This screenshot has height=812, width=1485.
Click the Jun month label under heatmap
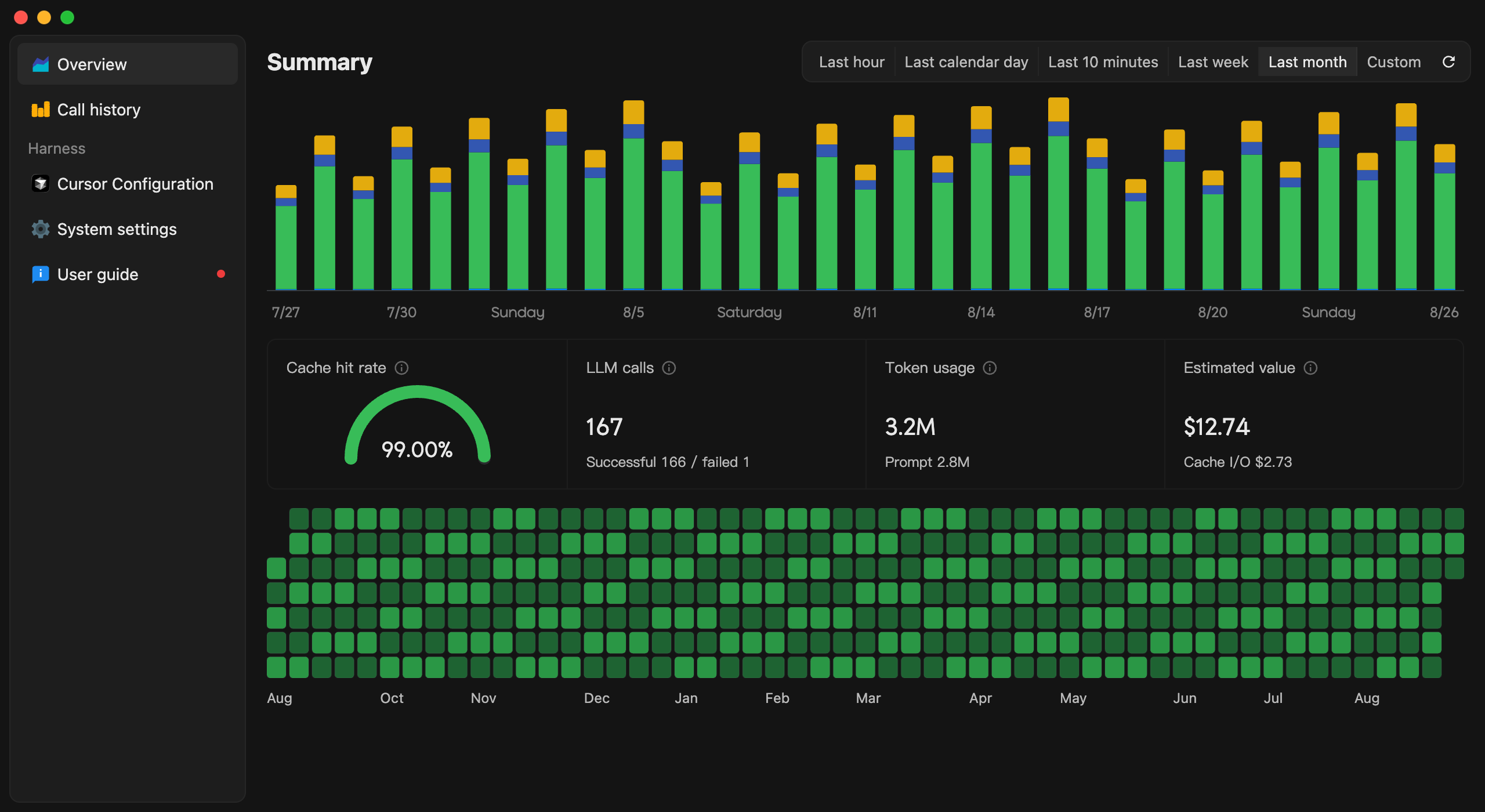click(1185, 698)
